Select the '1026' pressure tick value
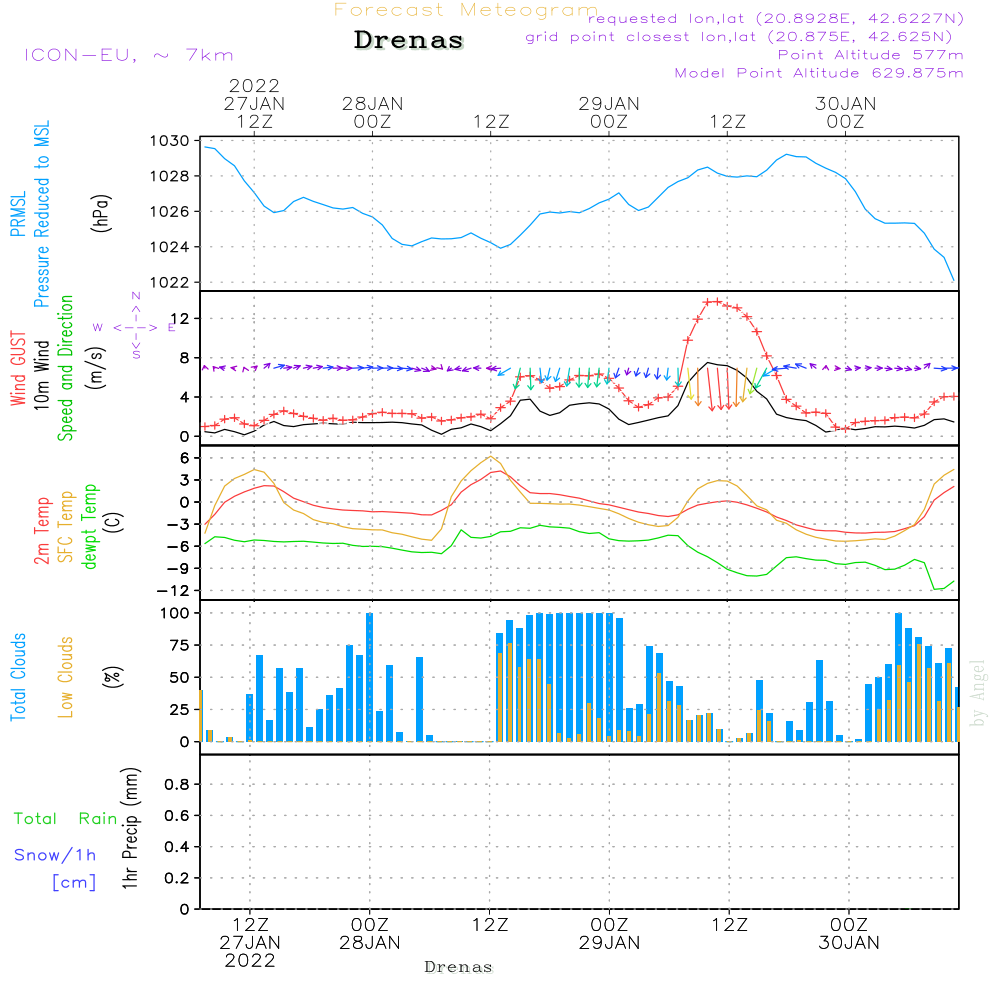Image resolution: width=1000 pixels, height=1000 pixels. (x=170, y=212)
